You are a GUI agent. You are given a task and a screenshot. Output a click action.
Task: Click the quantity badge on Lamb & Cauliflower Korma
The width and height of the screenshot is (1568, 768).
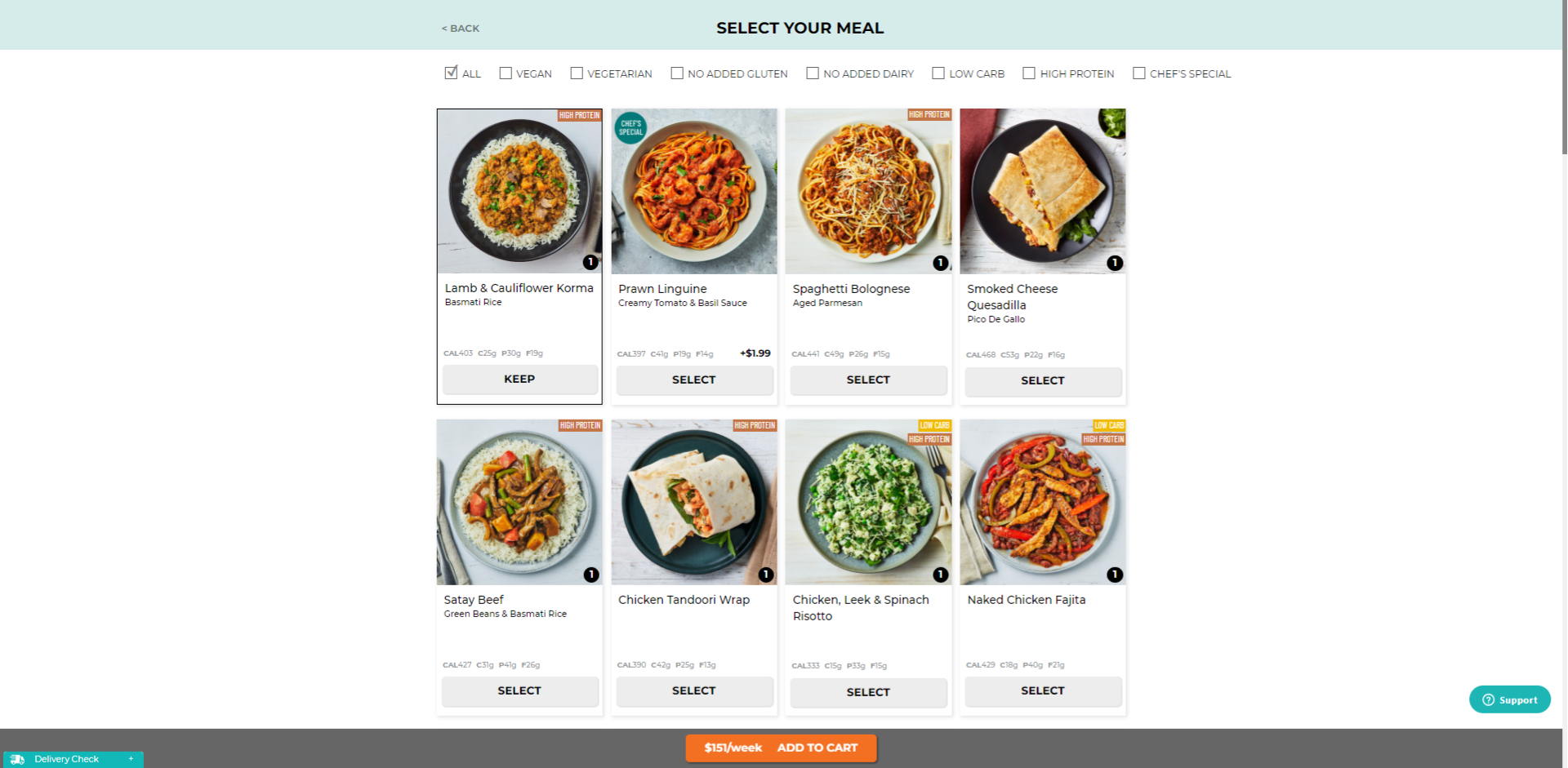(x=590, y=262)
